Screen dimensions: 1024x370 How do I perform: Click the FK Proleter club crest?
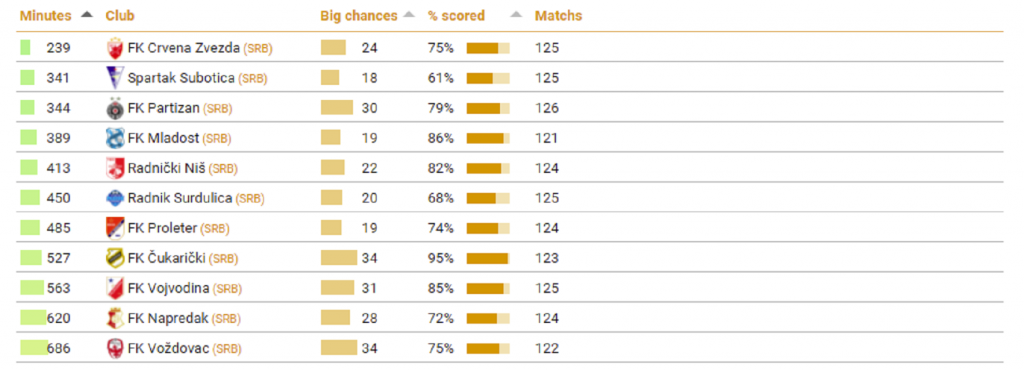(114, 228)
